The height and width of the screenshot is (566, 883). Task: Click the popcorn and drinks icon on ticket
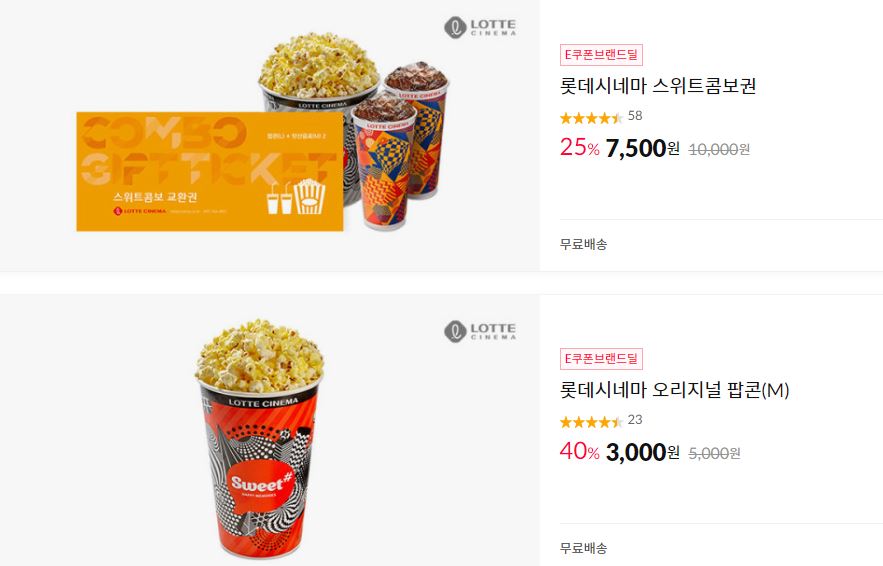[x=296, y=197]
